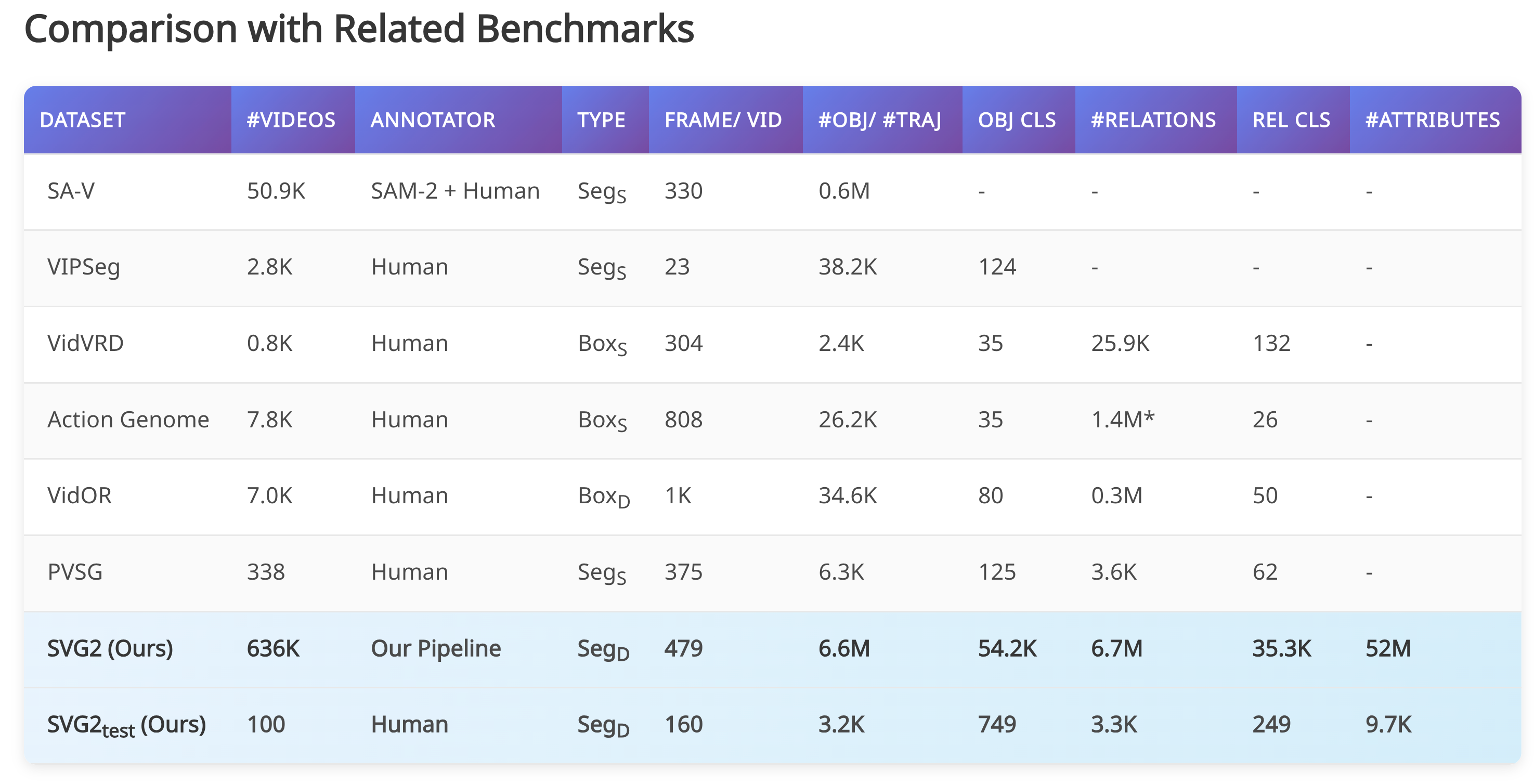The width and height of the screenshot is (1534, 784).
Task: Select the ANNOTATOR column header
Action: [x=432, y=120]
